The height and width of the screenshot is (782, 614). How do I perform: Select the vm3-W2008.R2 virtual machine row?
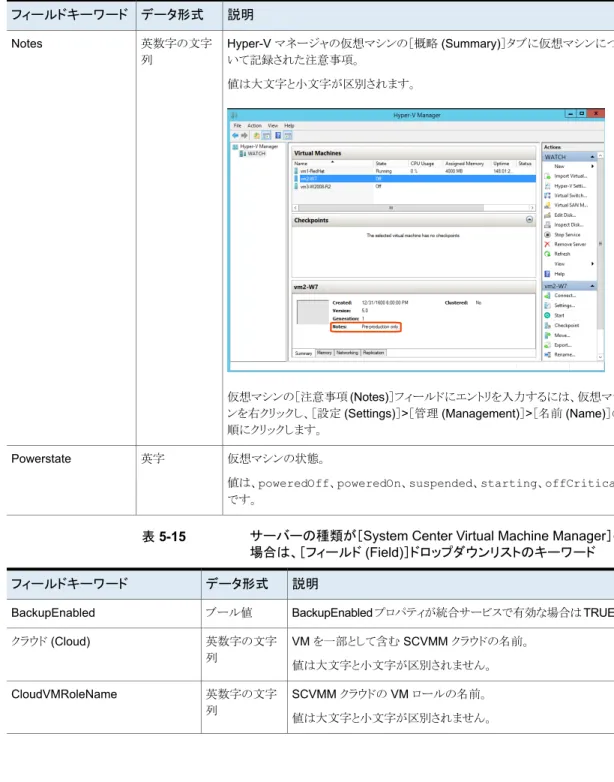(x=414, y=187)
